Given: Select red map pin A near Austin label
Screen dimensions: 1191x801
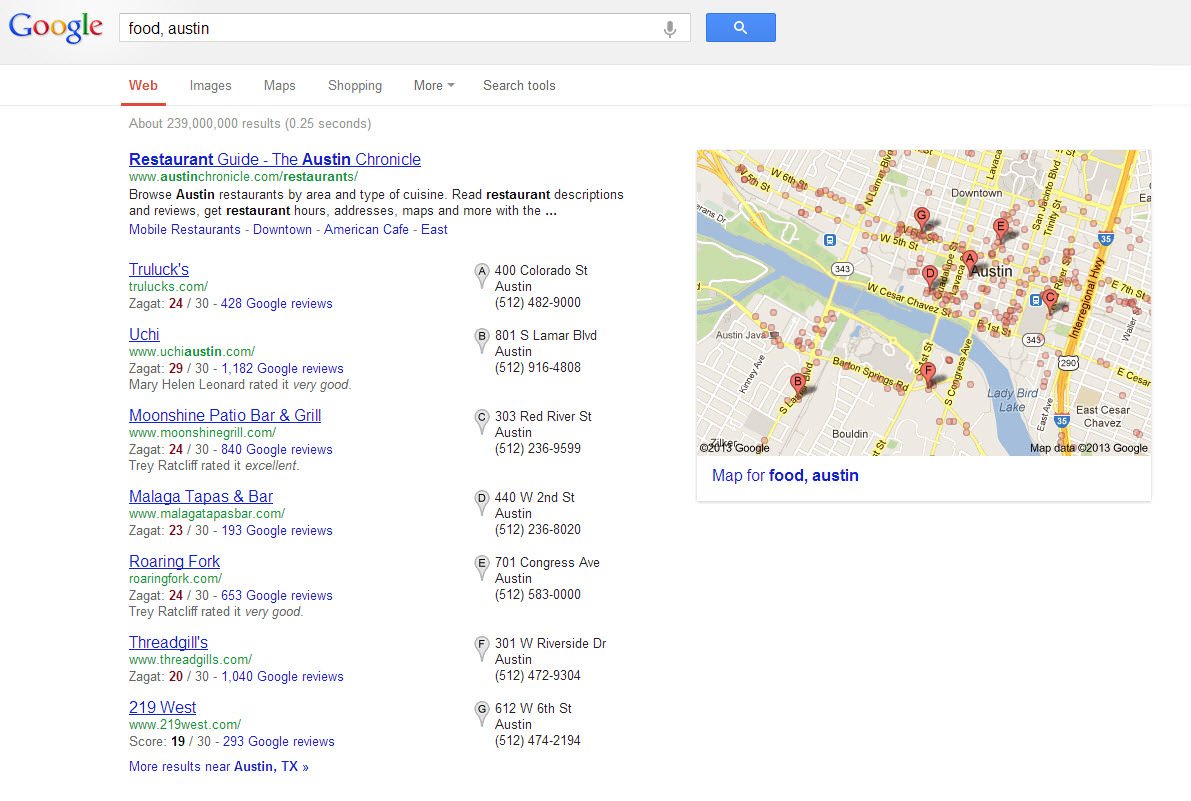Looking at the screenshot, I should (x=969, y=261).
